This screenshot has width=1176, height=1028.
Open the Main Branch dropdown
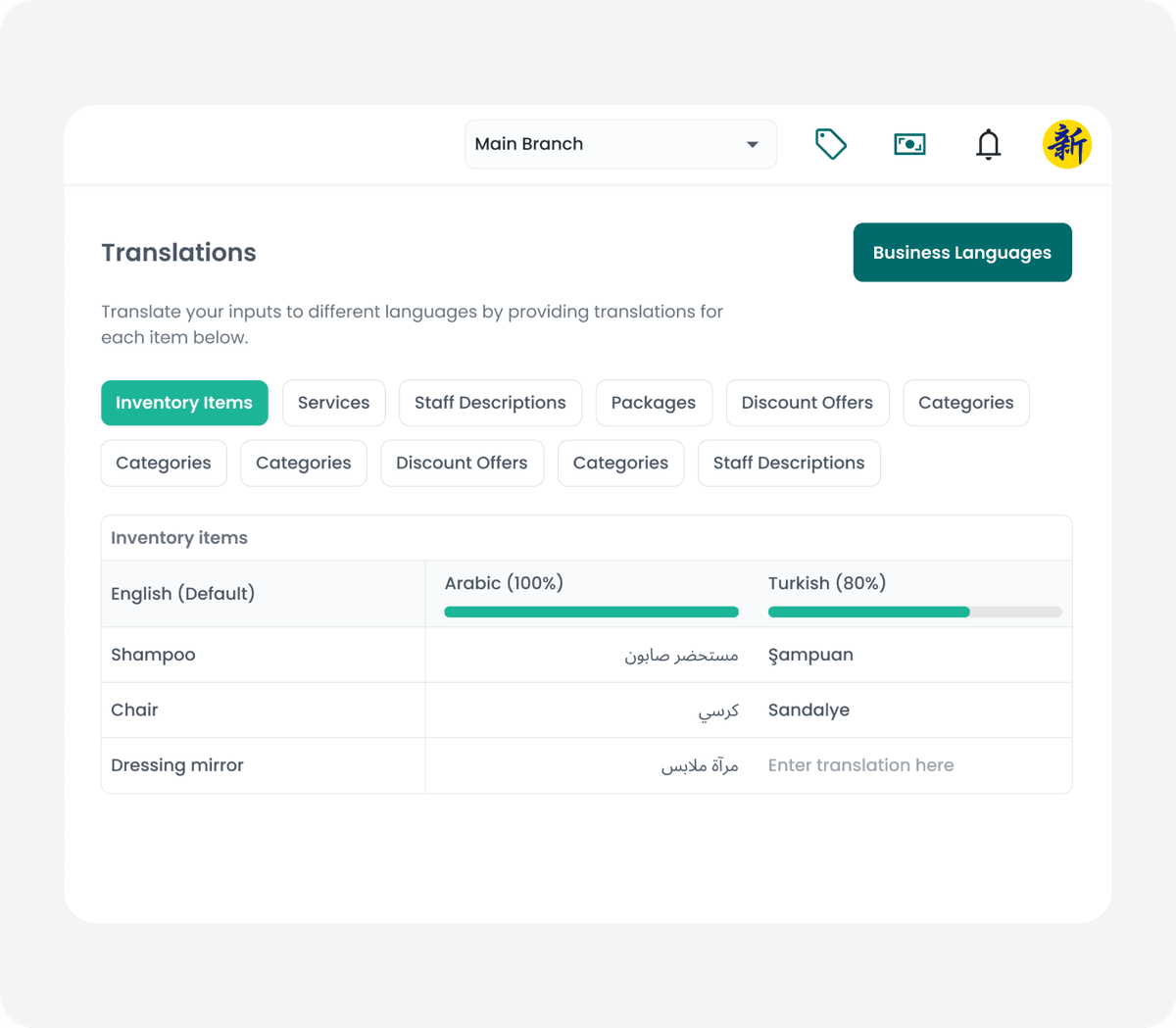pyautogui.click(x=620, y=143)
